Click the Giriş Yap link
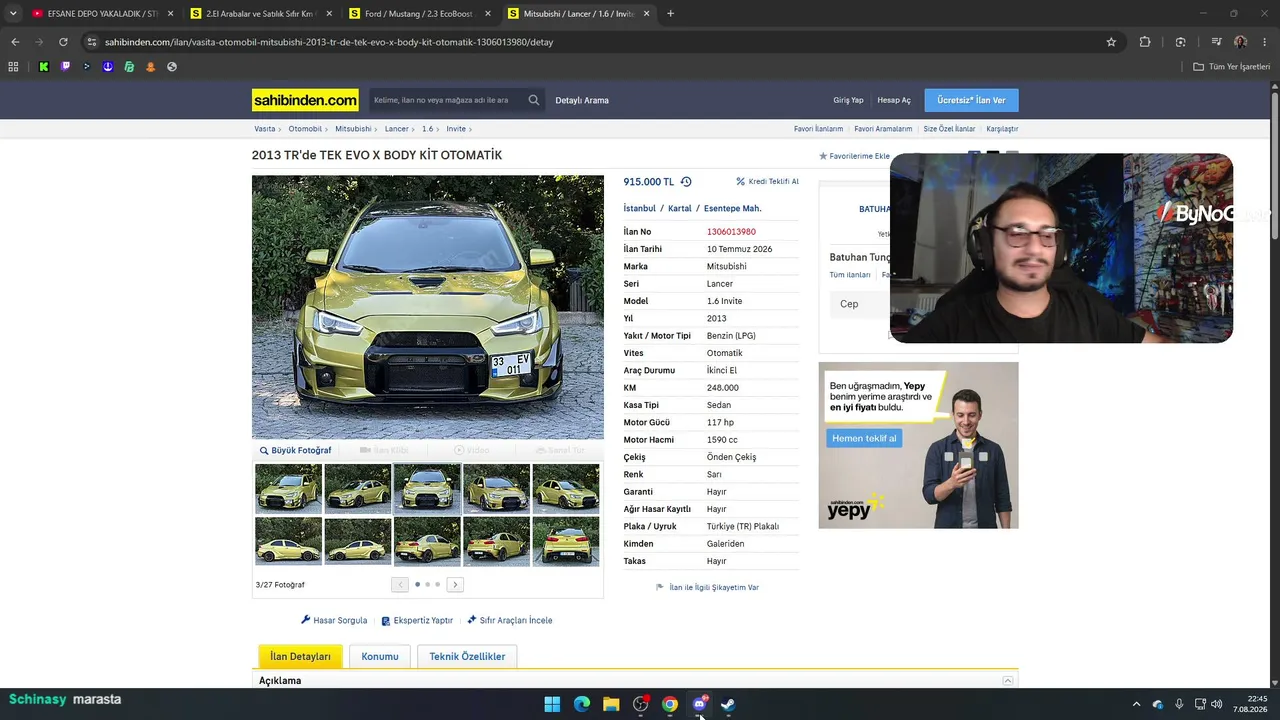 848,100
